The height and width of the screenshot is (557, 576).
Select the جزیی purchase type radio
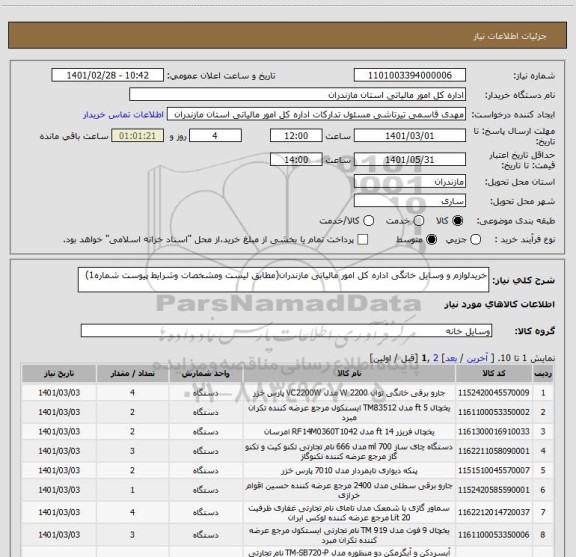point(475,240)
